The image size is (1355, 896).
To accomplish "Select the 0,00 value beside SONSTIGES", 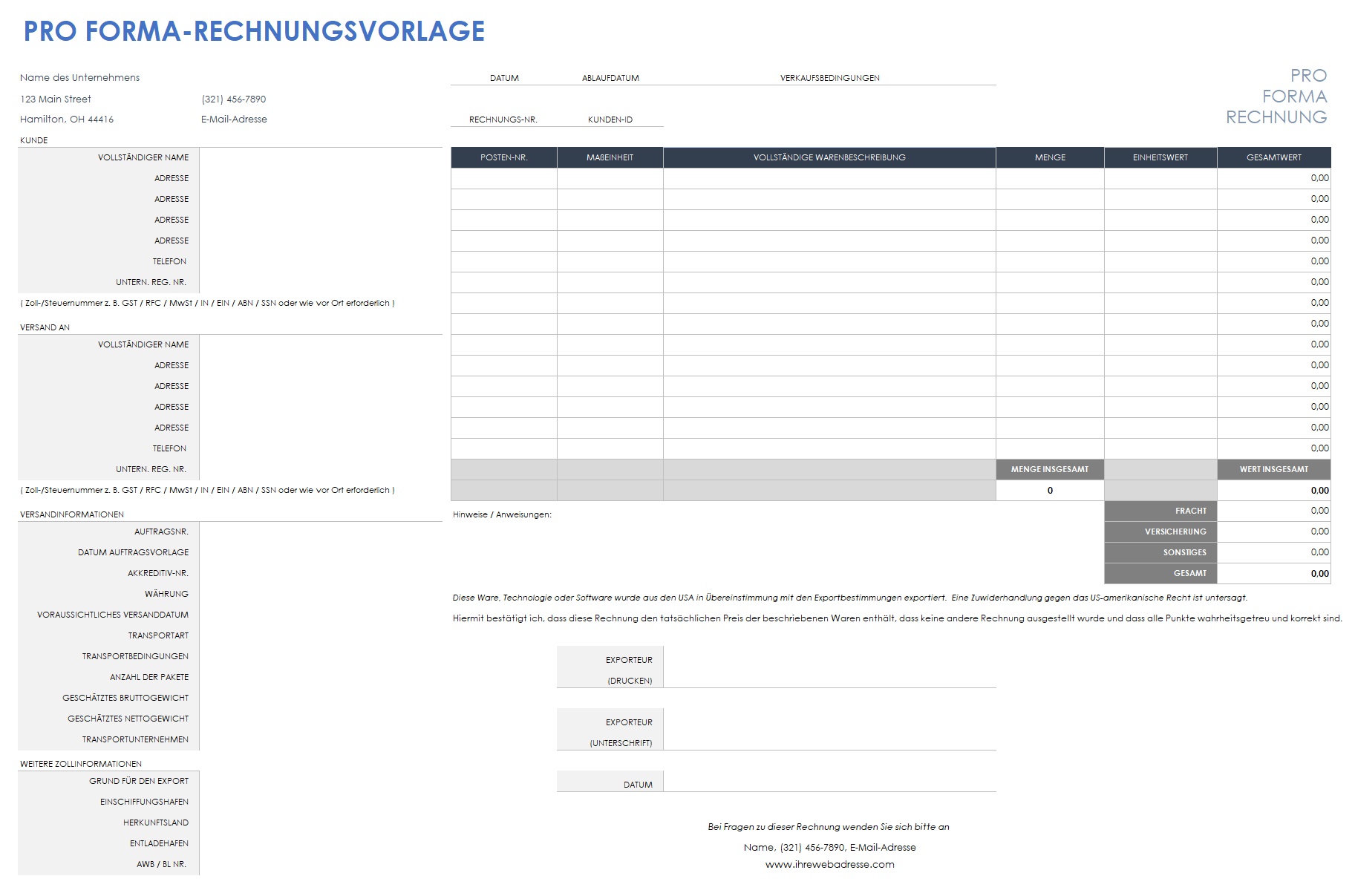I will pos(1274,553).
